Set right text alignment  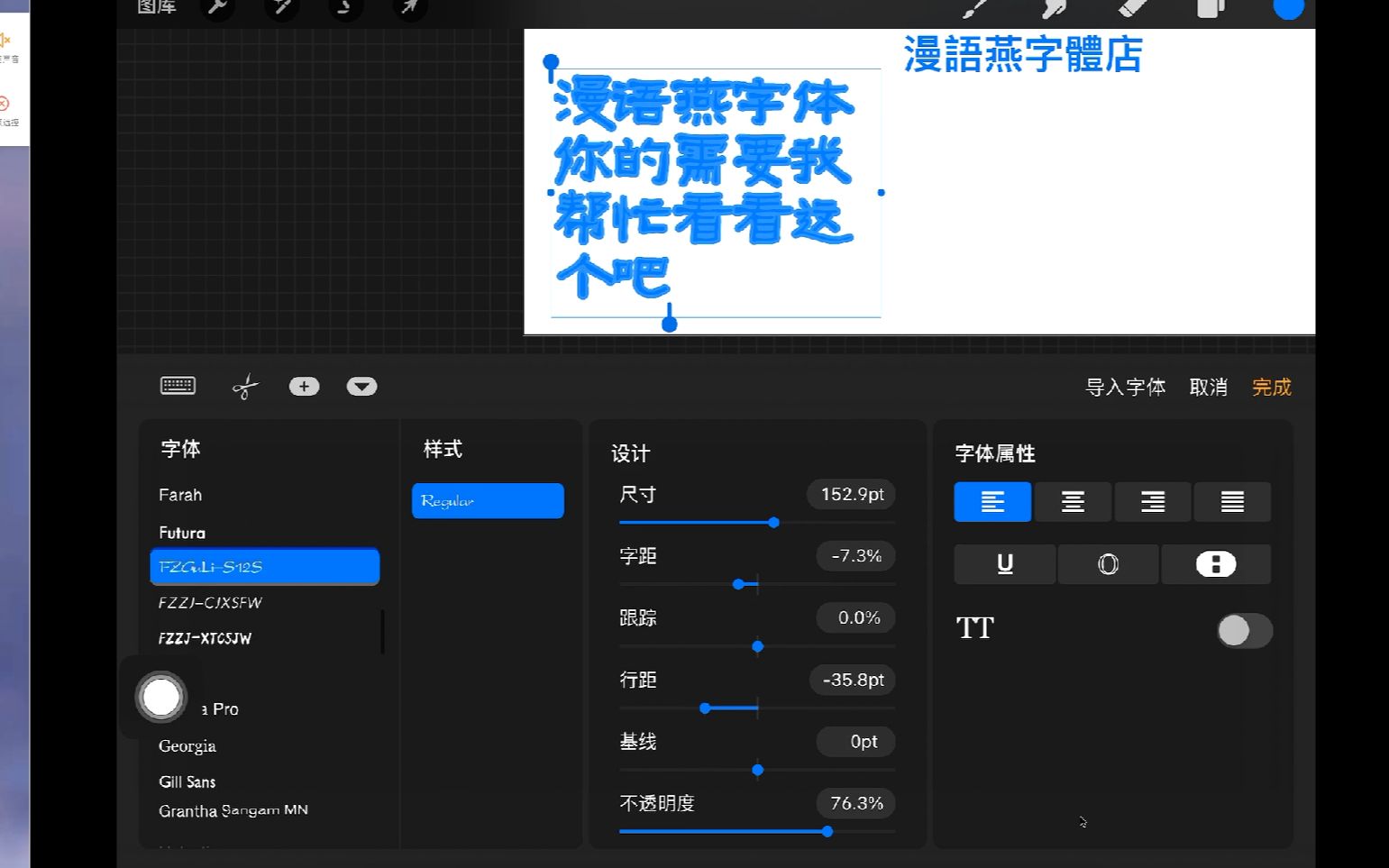tap(1153, 502)
